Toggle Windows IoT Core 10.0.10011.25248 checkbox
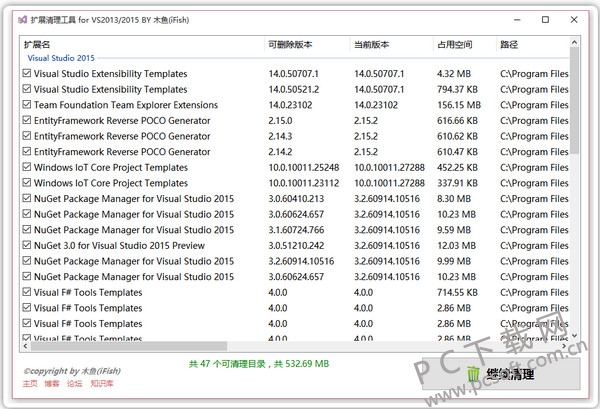 pos(26,166)
